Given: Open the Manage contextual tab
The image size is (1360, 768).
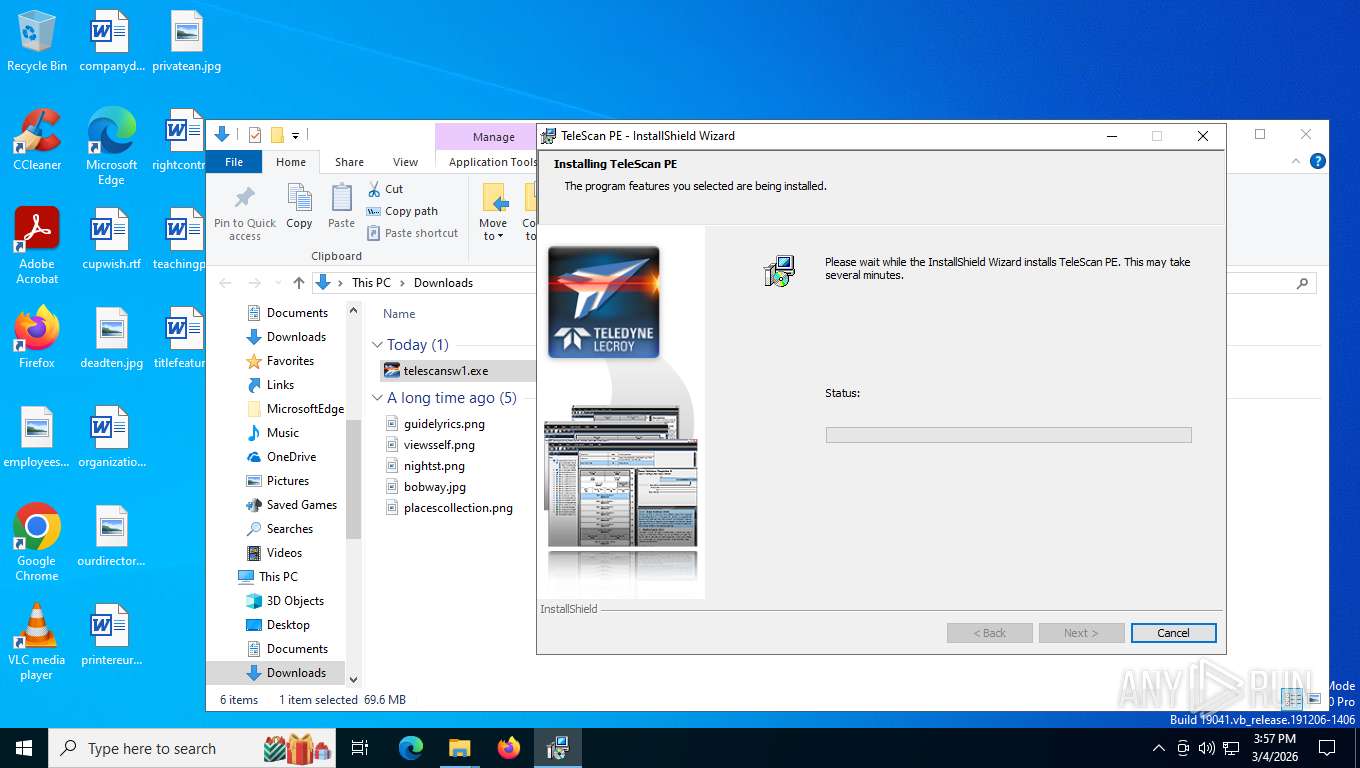Looking at the screenshot, I should (493, 137).
